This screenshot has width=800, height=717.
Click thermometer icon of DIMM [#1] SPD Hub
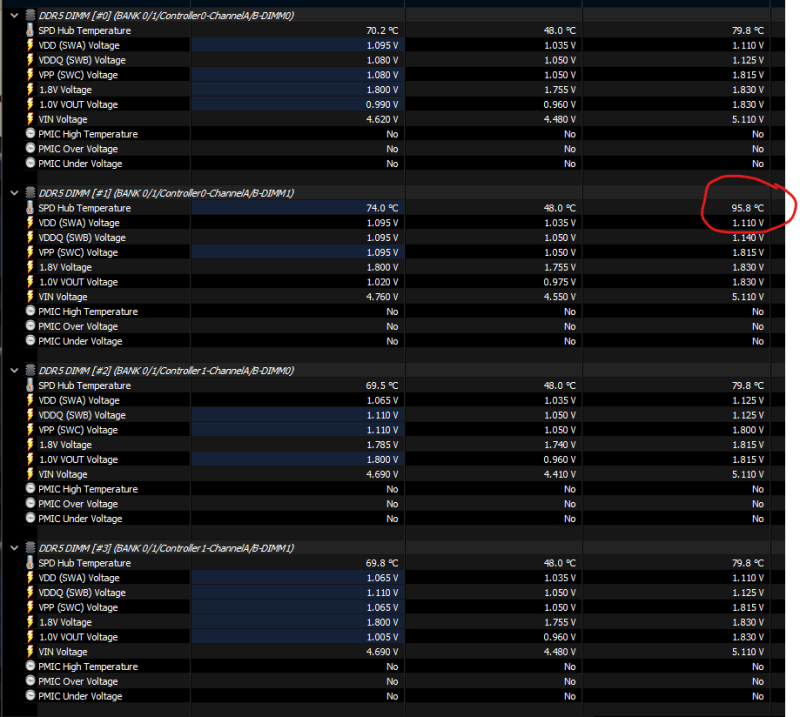(30, 208)
